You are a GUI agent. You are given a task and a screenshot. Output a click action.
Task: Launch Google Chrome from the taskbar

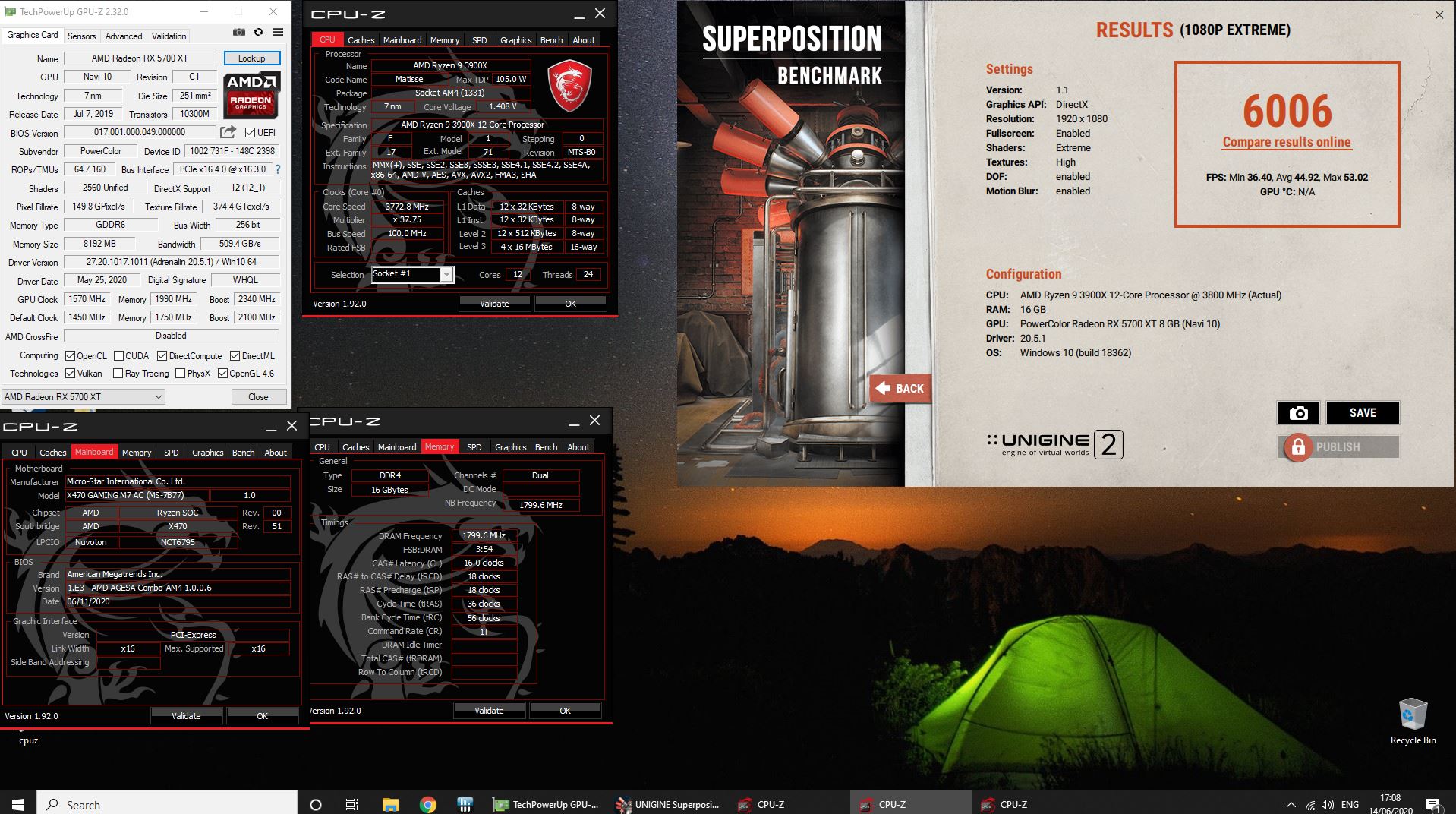point(427,804)
